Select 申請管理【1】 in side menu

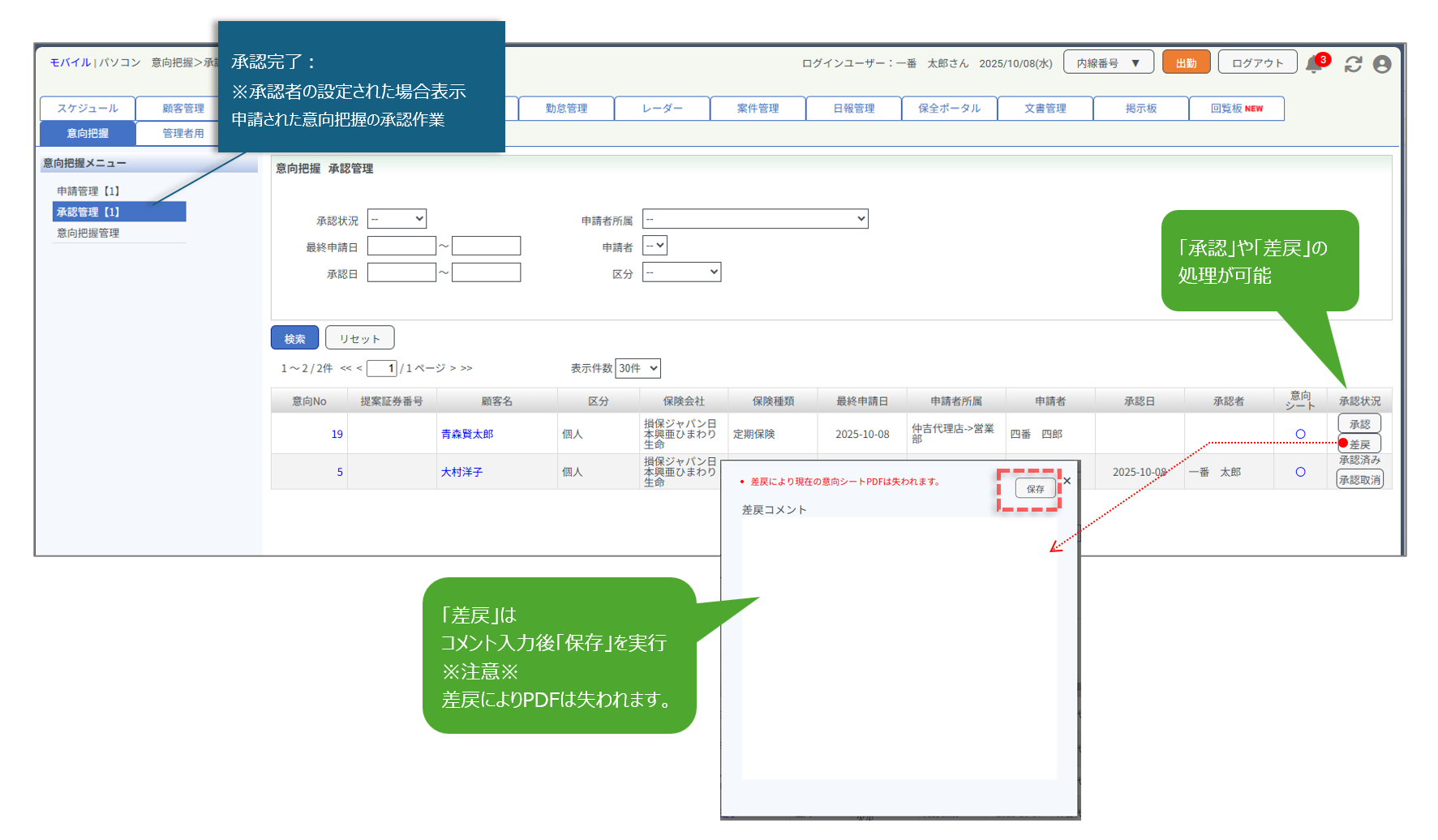(x=88, y=191)
